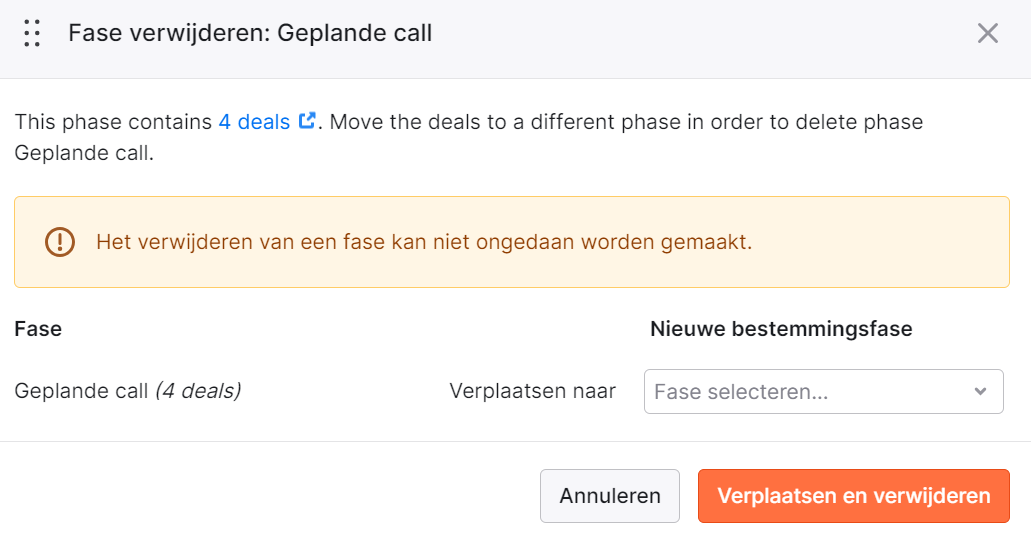The width and height of the screenshot is (1031, 543).
Task: Click the Move the deals to a different phase sentence
Action: click(x=626, y=122)
